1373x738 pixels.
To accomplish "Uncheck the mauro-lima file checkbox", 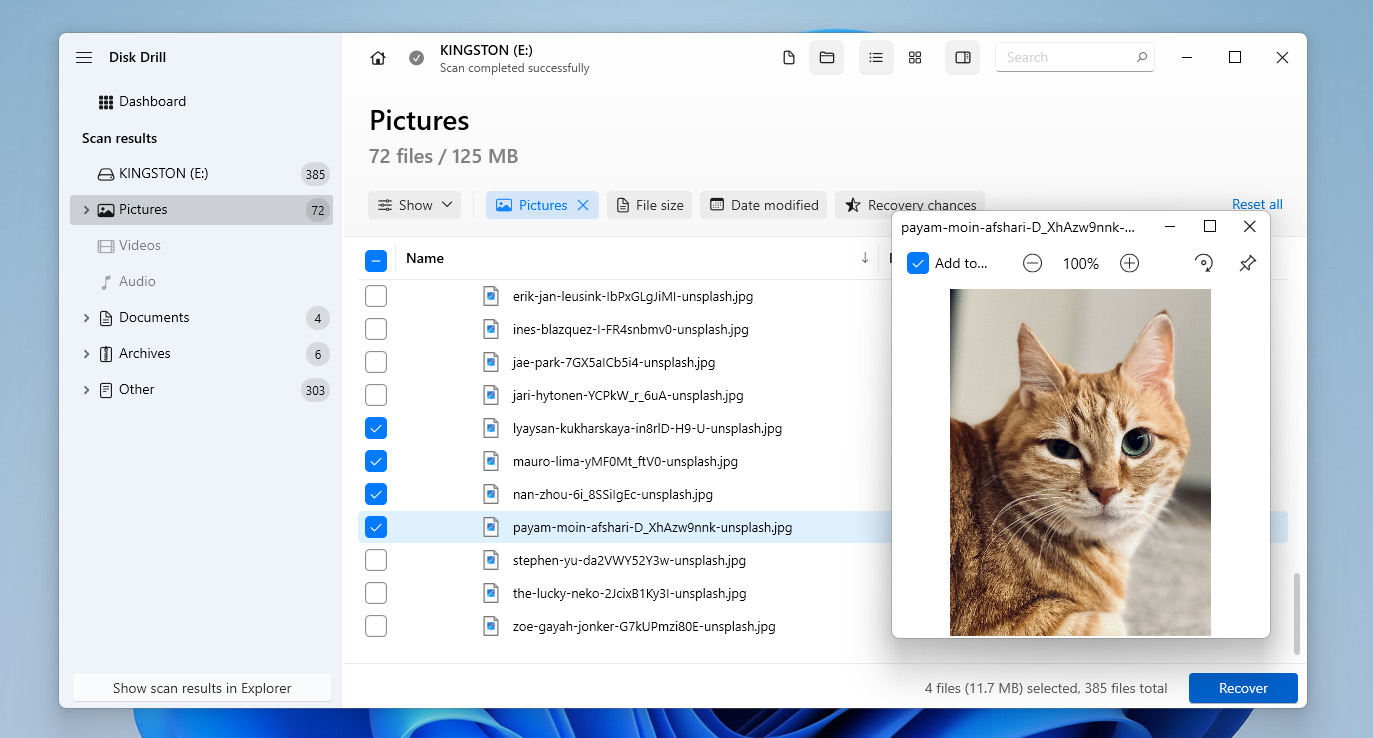I will click(376, 461).
